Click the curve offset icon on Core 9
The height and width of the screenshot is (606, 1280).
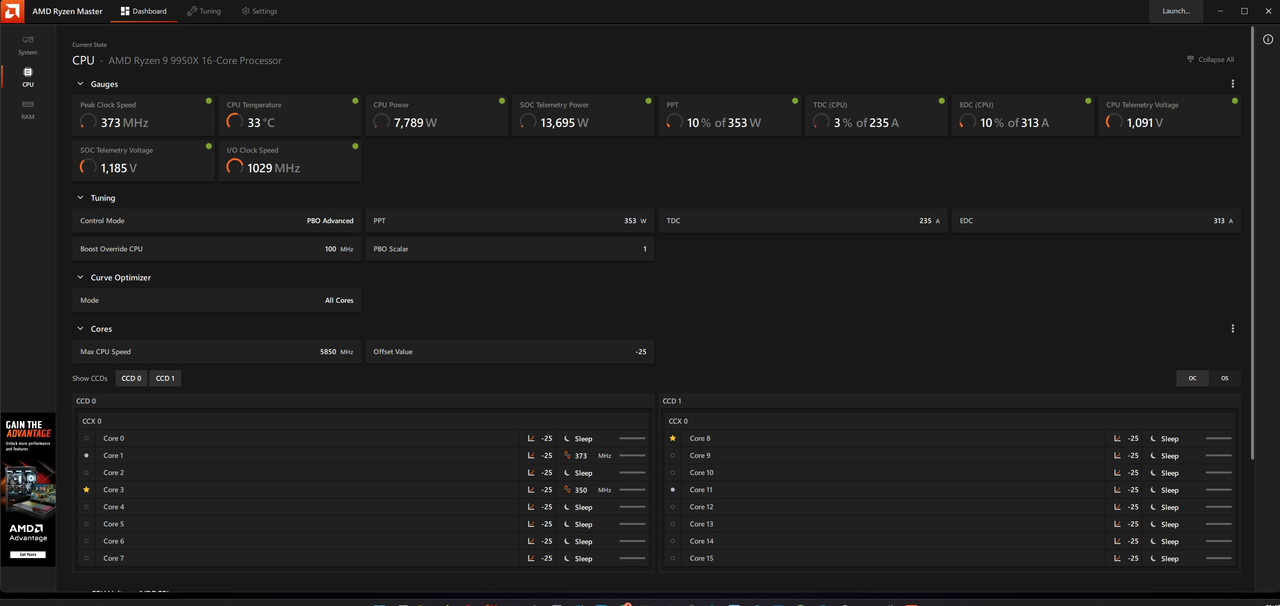[1118, 456]
